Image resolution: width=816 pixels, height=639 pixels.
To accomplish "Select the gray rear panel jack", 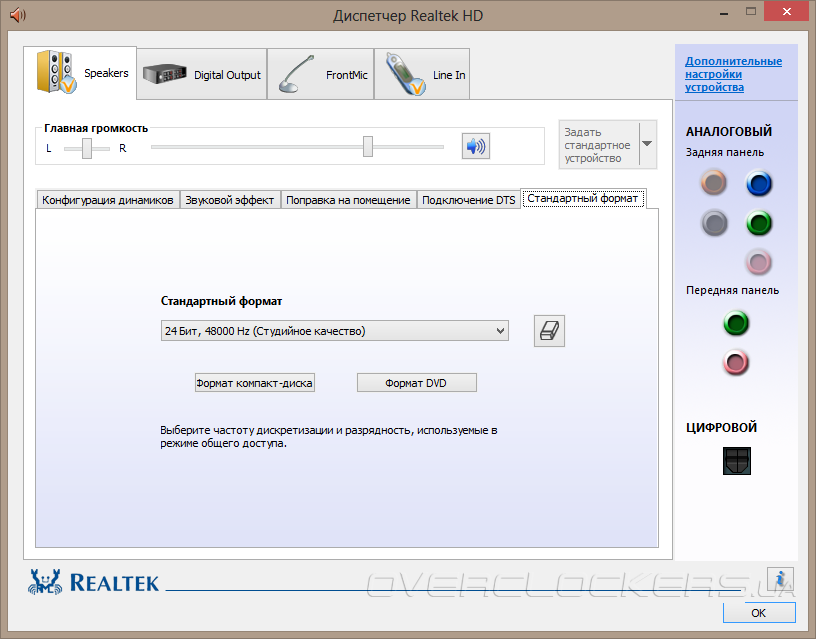I will [x=714, y=223].
